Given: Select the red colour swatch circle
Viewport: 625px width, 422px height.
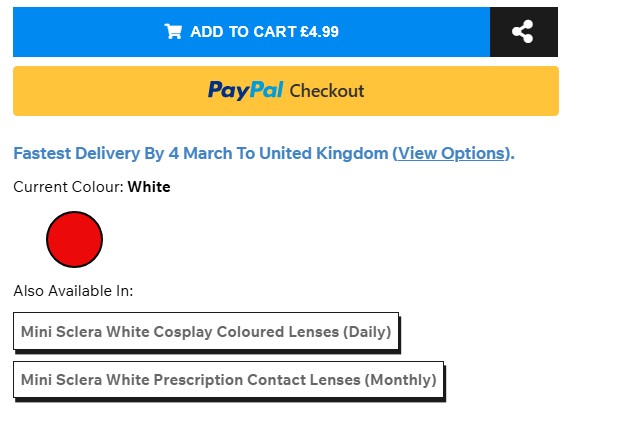Looking at the screenshot, I should point(74,240).
